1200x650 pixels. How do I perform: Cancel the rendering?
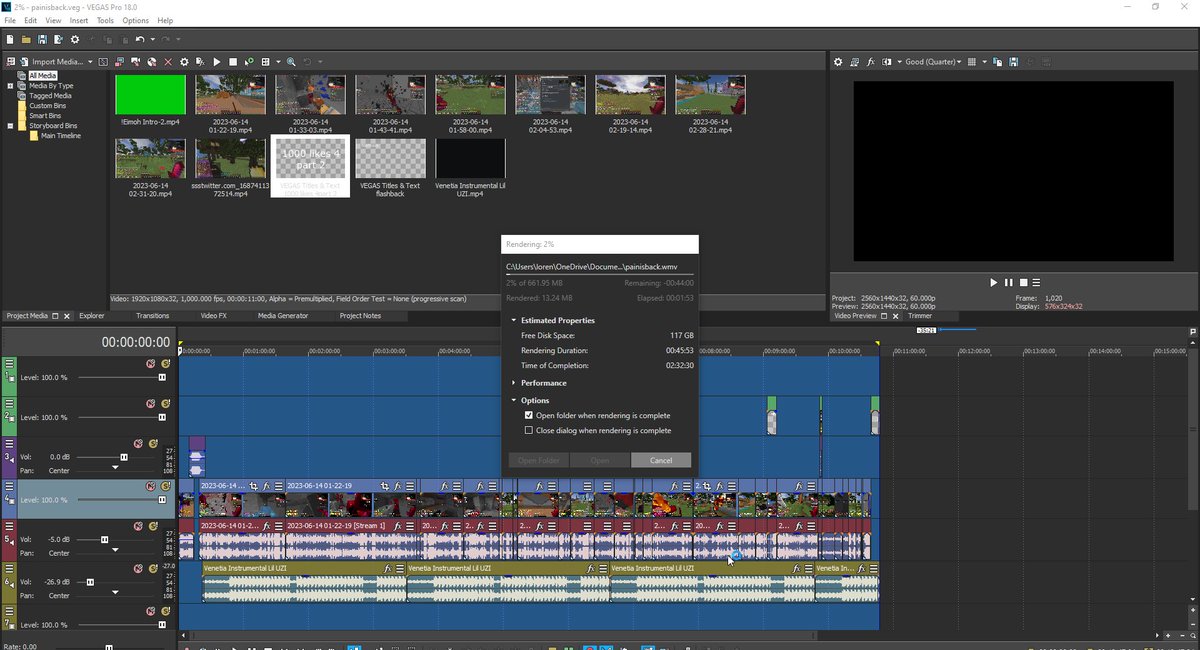point(661,460)
